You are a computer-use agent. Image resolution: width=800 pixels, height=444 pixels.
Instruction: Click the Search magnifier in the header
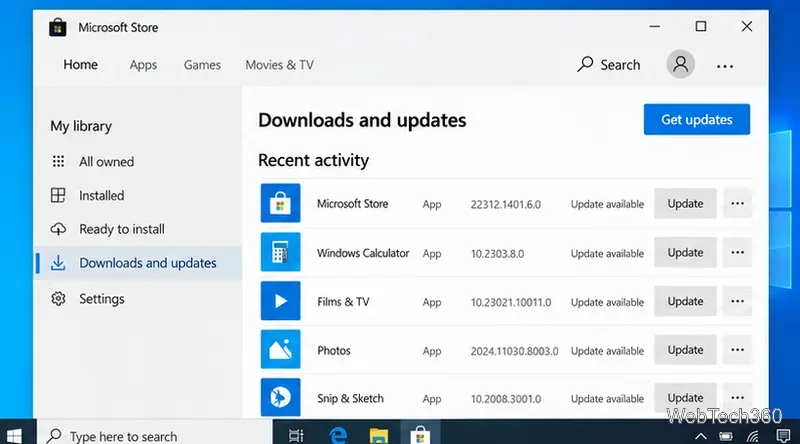(x=585, y=64)
